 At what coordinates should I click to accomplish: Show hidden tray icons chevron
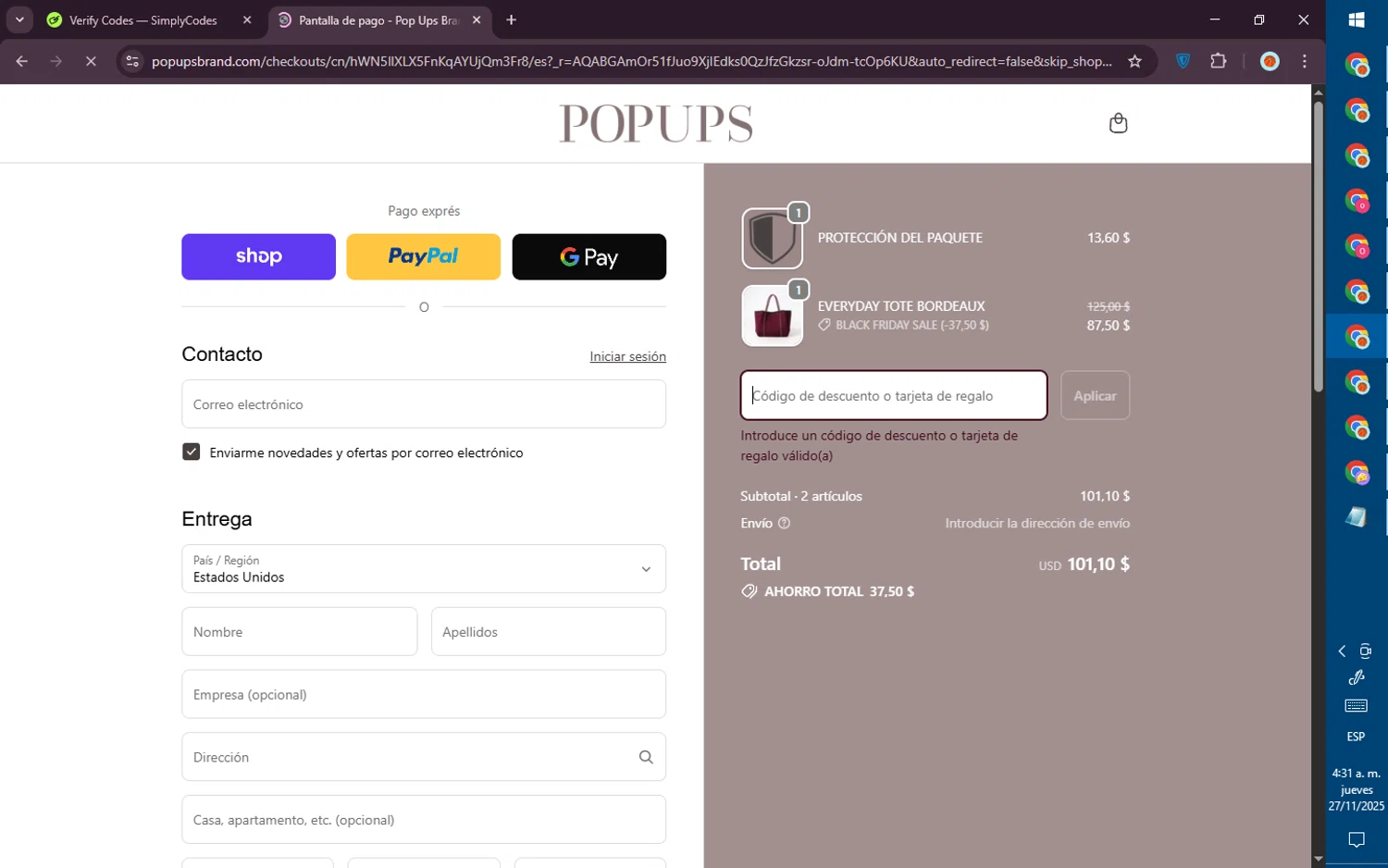click(x=1342, y=651)
